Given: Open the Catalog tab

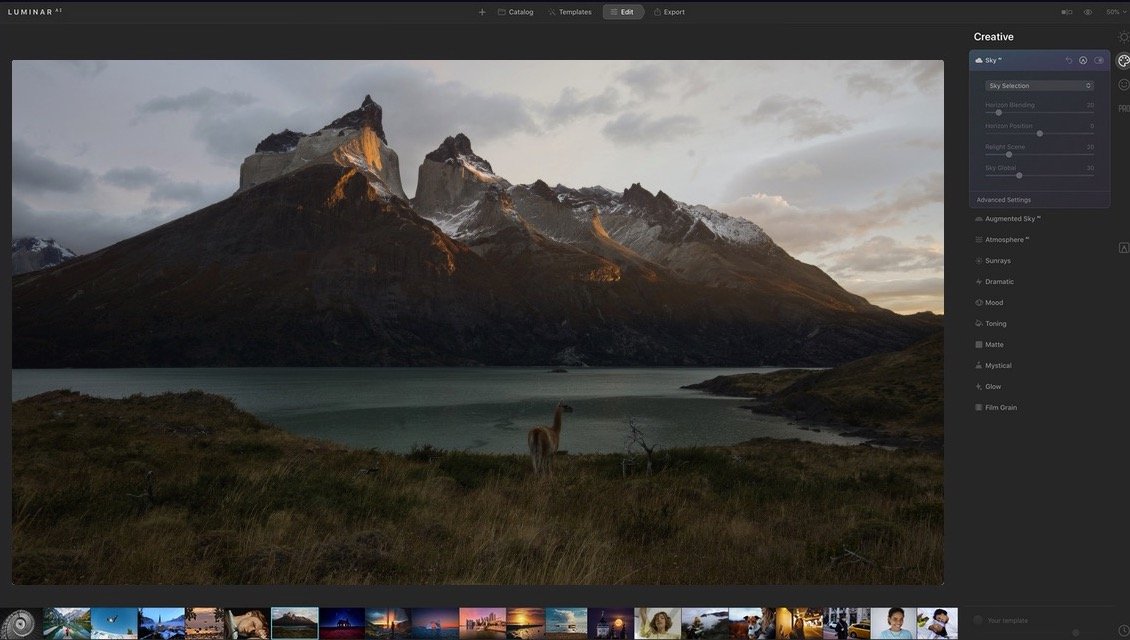Looking at the screenshot, I should tap(515, 12).
